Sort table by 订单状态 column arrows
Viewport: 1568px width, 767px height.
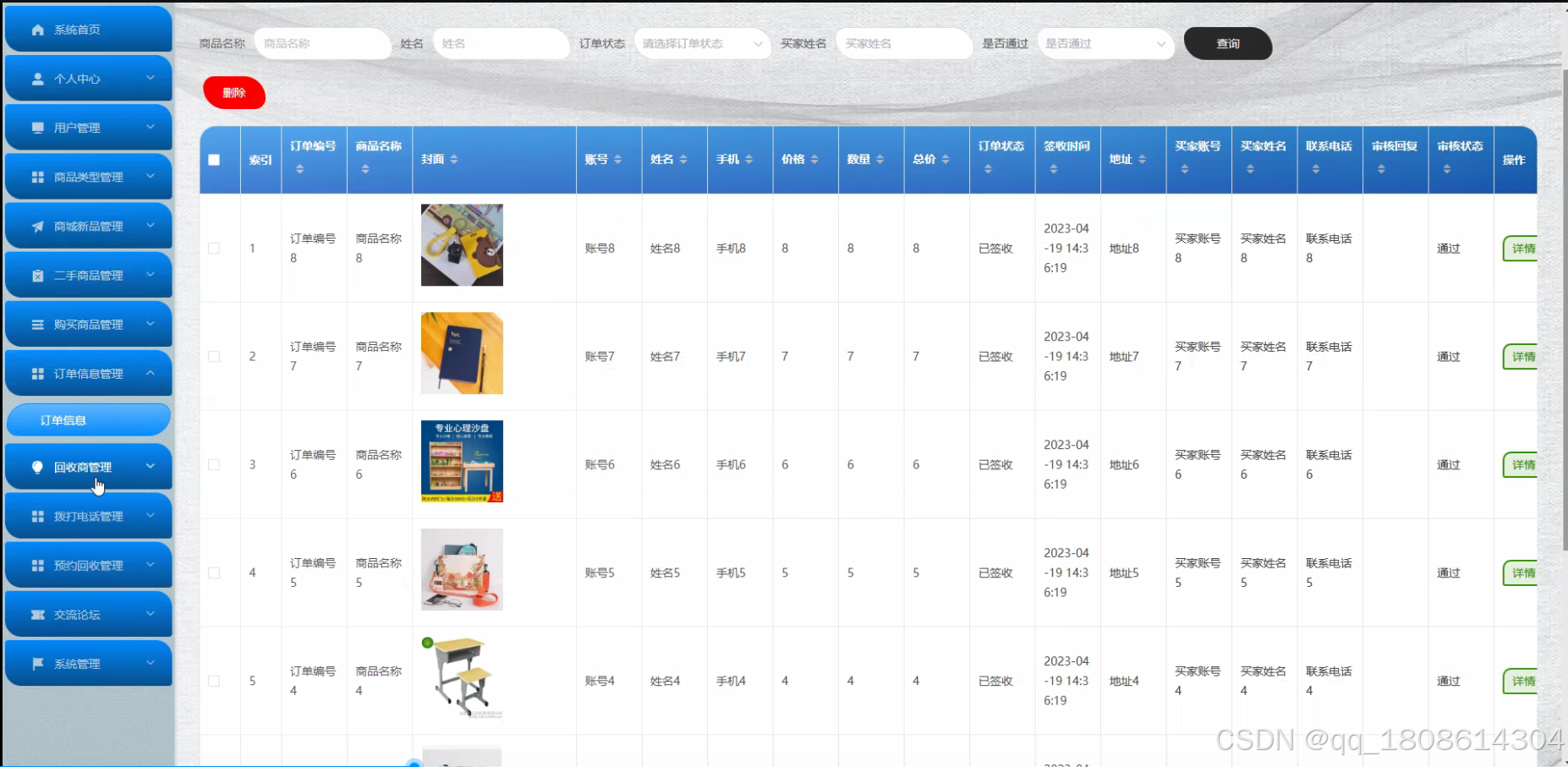point(988,169)
